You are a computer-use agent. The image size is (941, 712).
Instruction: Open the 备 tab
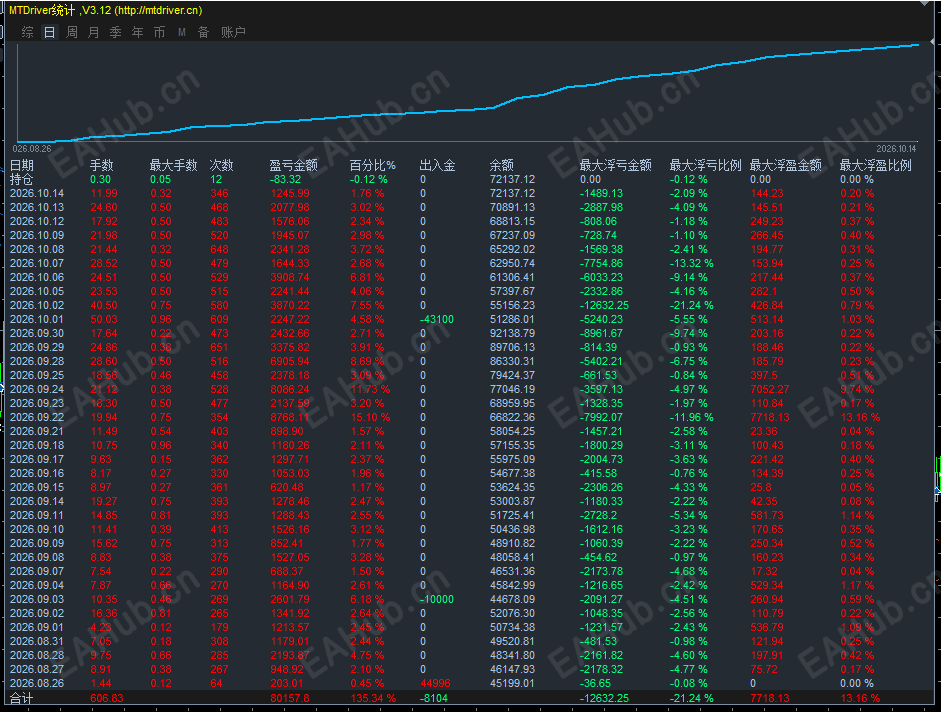(x=203, y=32)
